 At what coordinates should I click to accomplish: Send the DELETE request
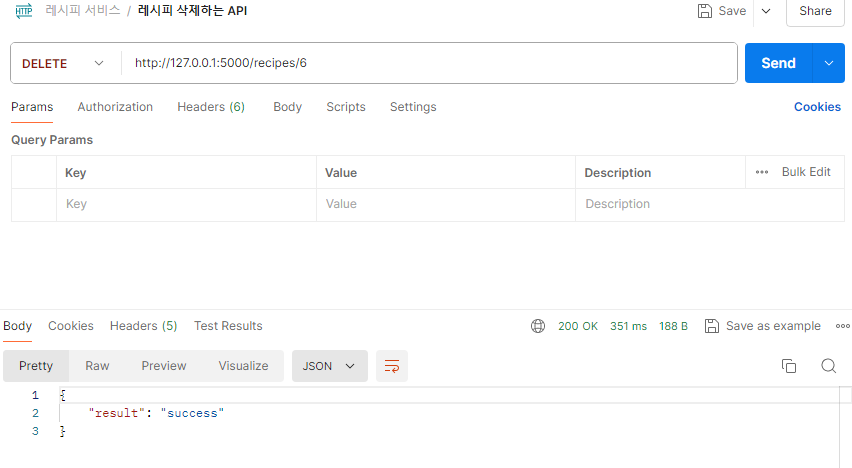(778, 63)
